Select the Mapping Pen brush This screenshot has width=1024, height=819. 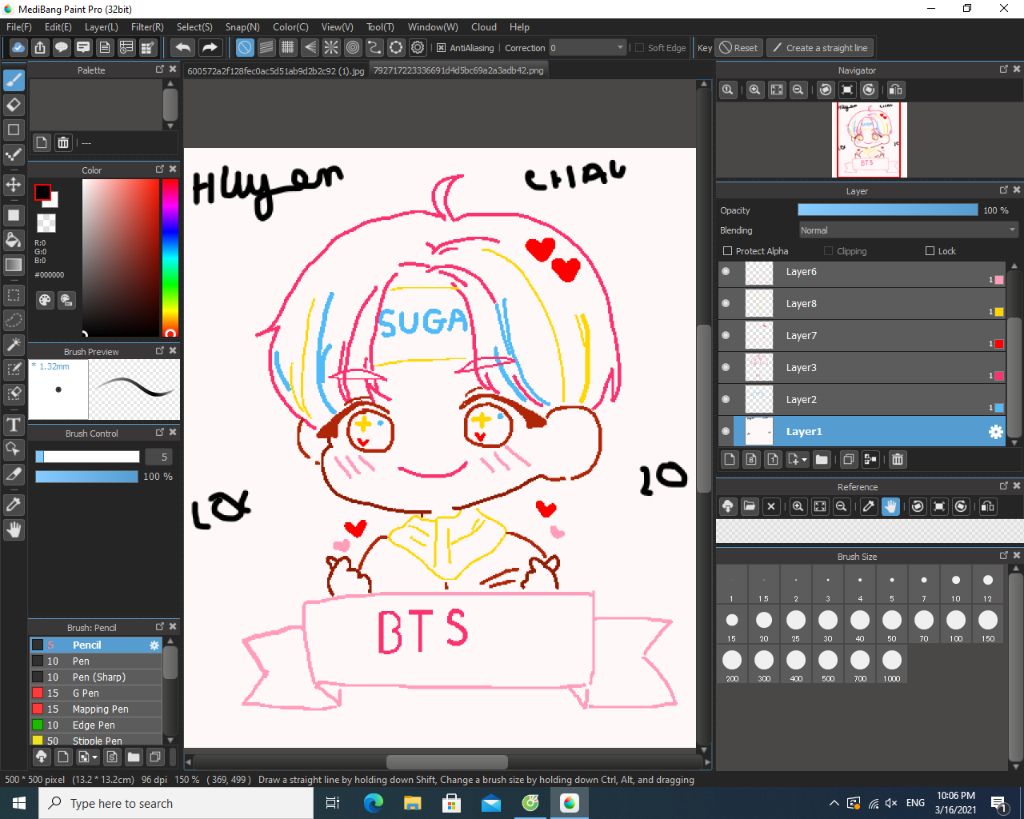(x=96, y=709)
